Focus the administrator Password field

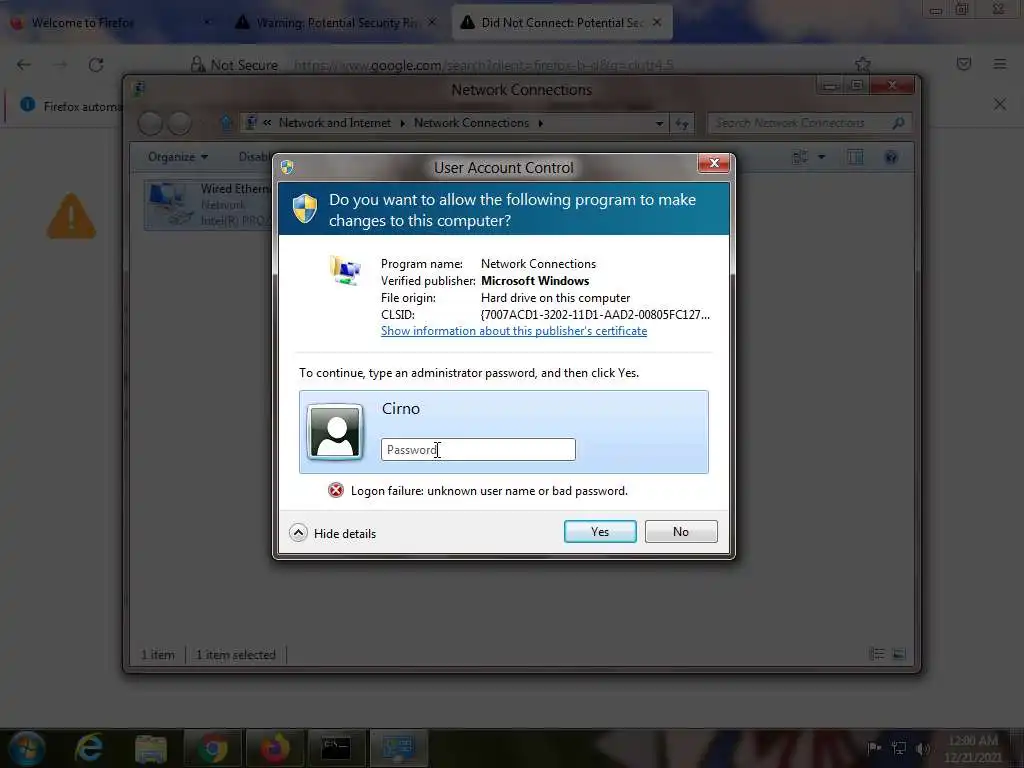(478, 449)
